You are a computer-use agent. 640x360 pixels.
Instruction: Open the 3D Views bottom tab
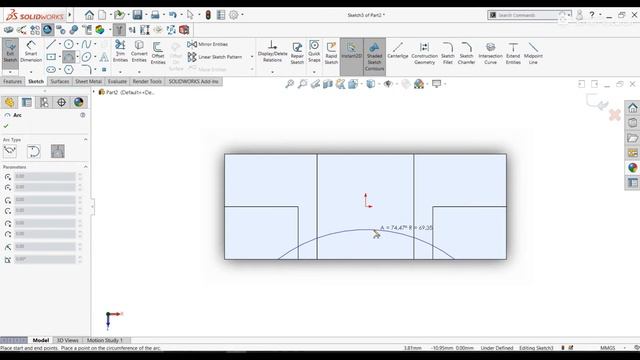click(x=68, y=340)
